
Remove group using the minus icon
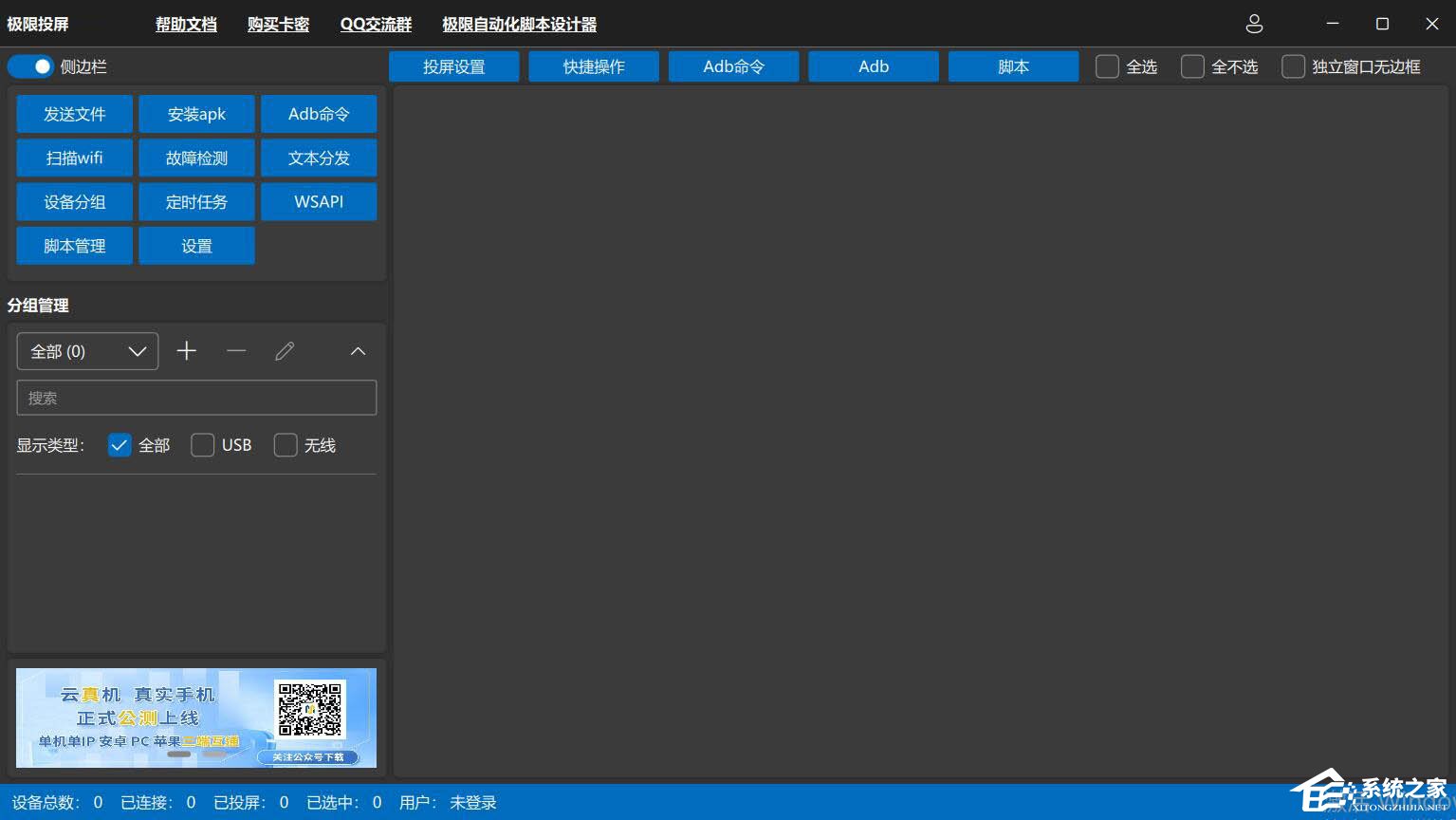(236, 351)
